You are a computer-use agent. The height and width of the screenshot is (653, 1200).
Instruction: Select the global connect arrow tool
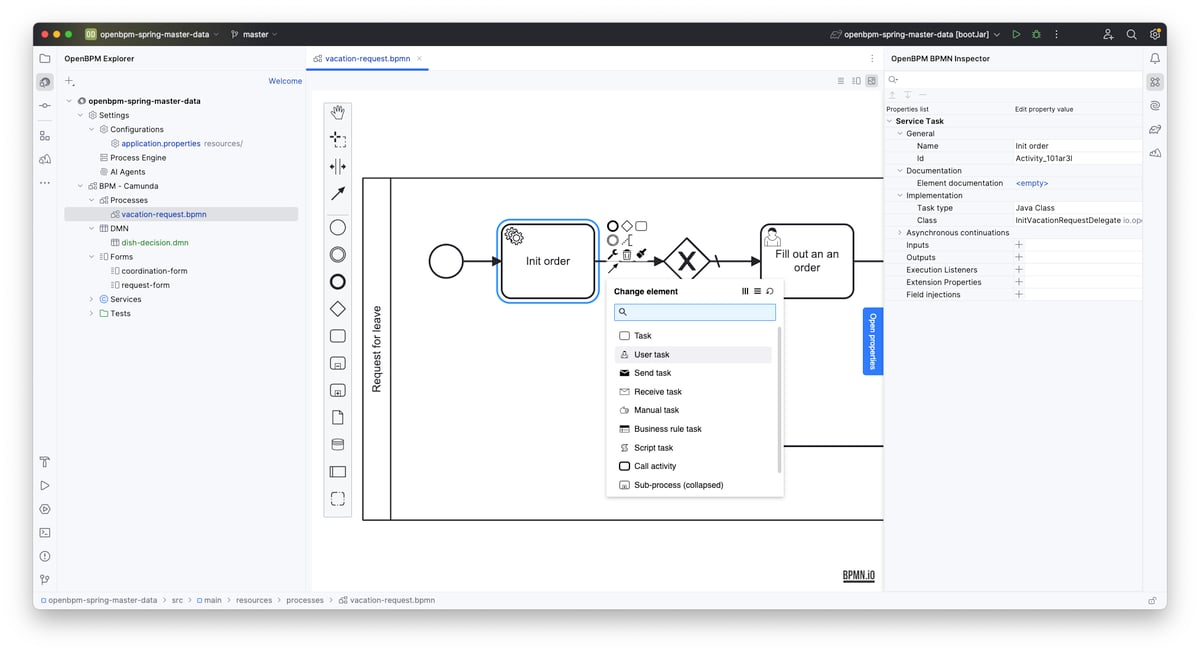[x=338, y=194]
